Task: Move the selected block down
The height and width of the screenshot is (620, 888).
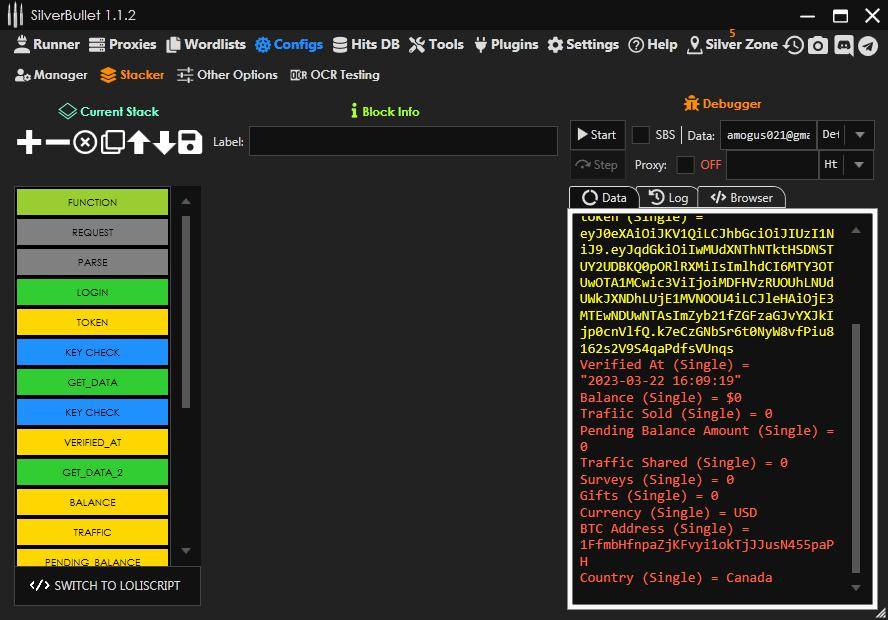Action: (164, 142)
